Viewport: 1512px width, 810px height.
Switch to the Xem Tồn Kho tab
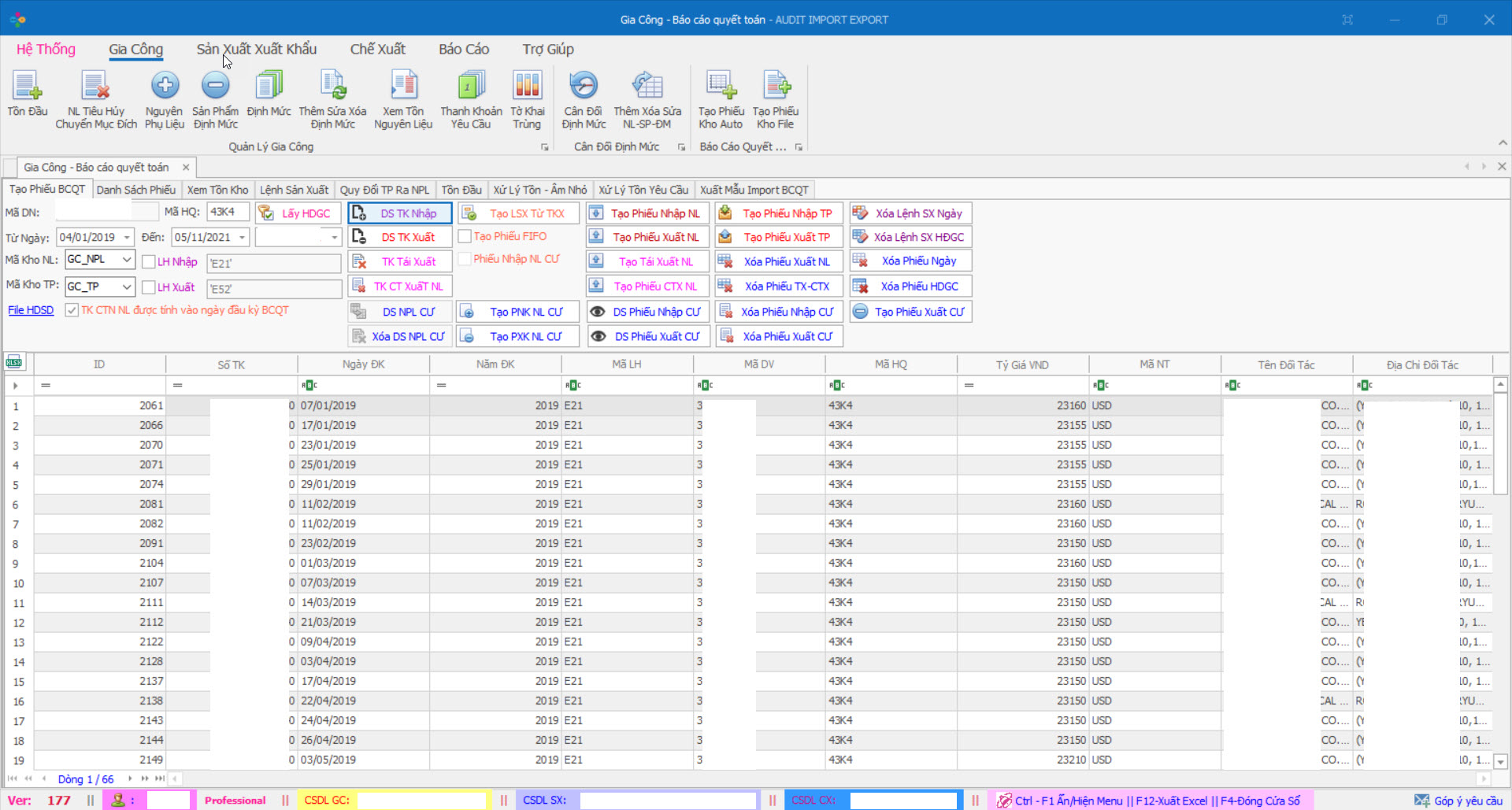(x=217, y=190)
